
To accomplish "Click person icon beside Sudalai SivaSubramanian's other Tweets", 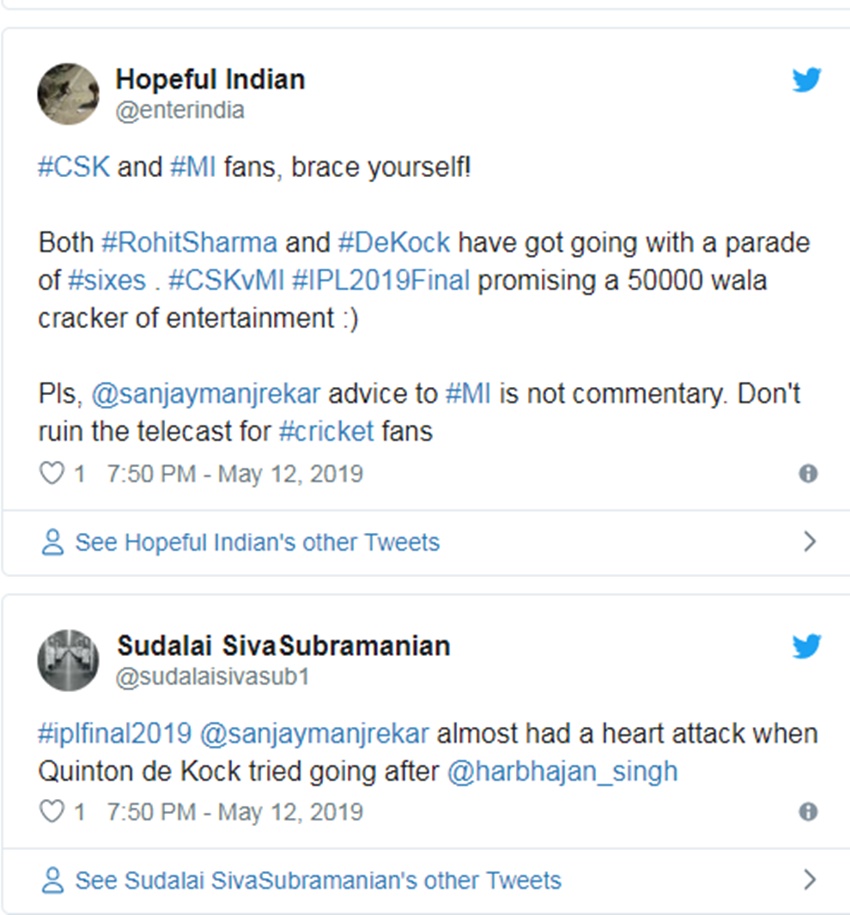I will (x=52, y=881).
